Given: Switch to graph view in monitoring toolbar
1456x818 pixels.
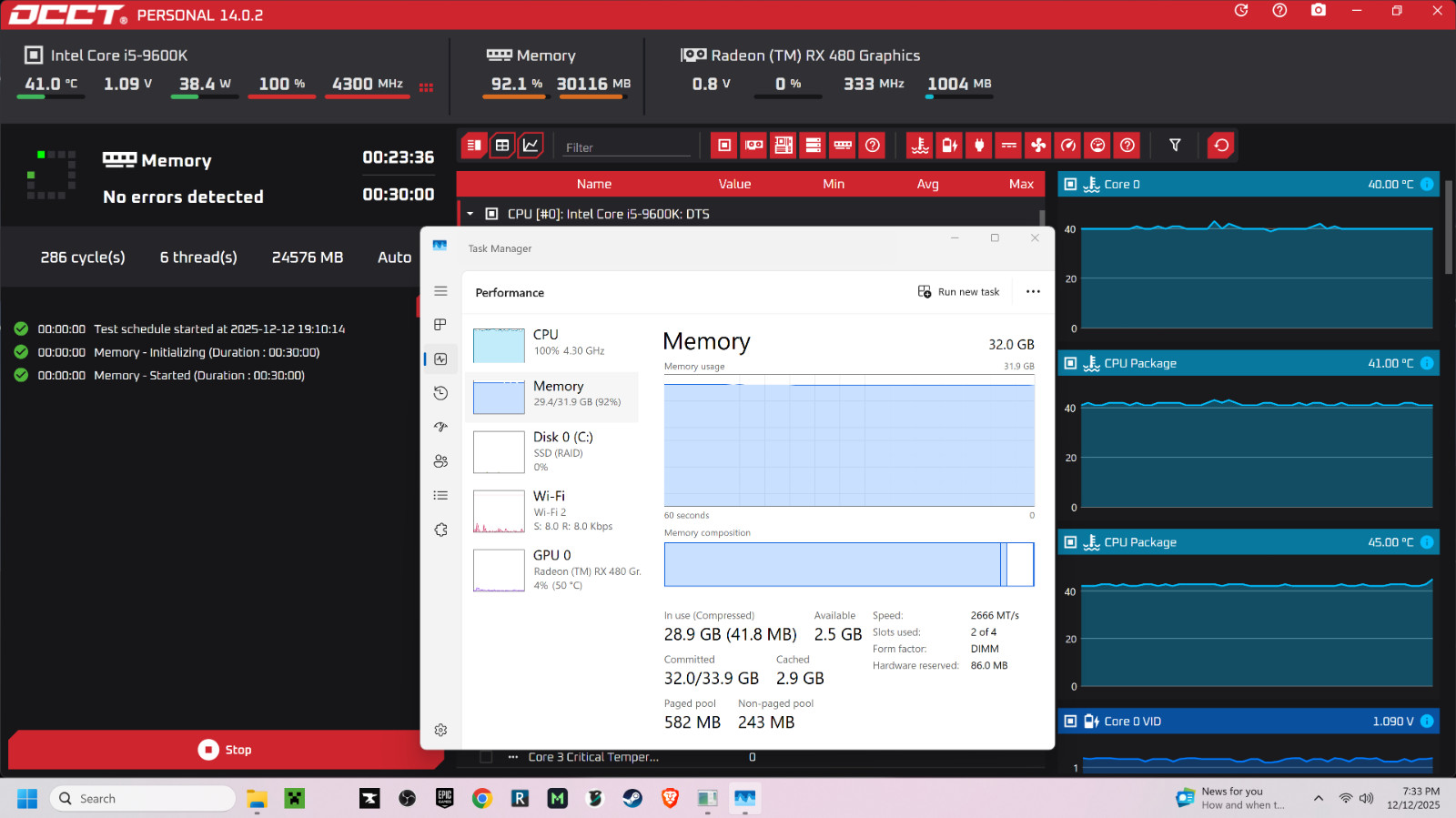Looking at the screenshot, I should [x=531, y=146].
